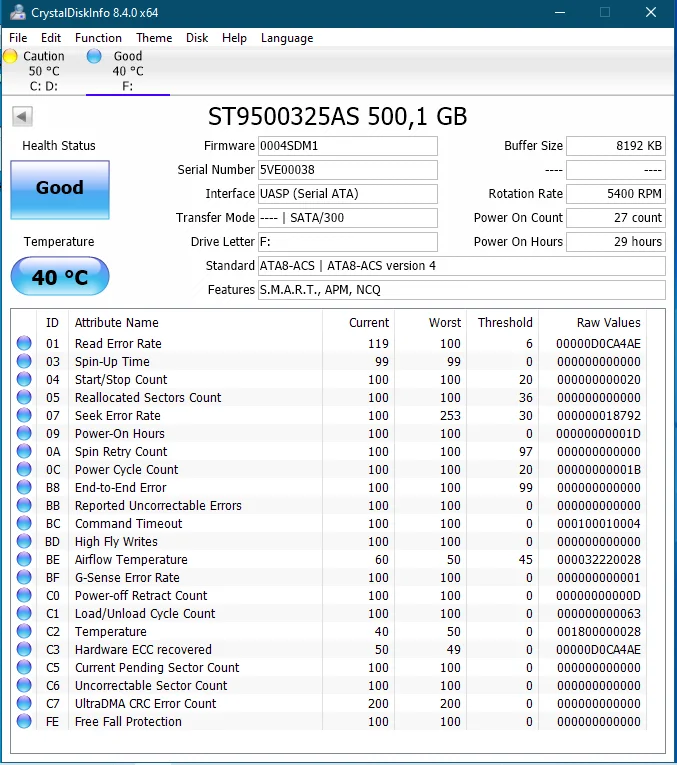Click the Interface field UASP (Serial ATA)
Image resolution: width=677 pixels, height=765 pixels.
347,194
